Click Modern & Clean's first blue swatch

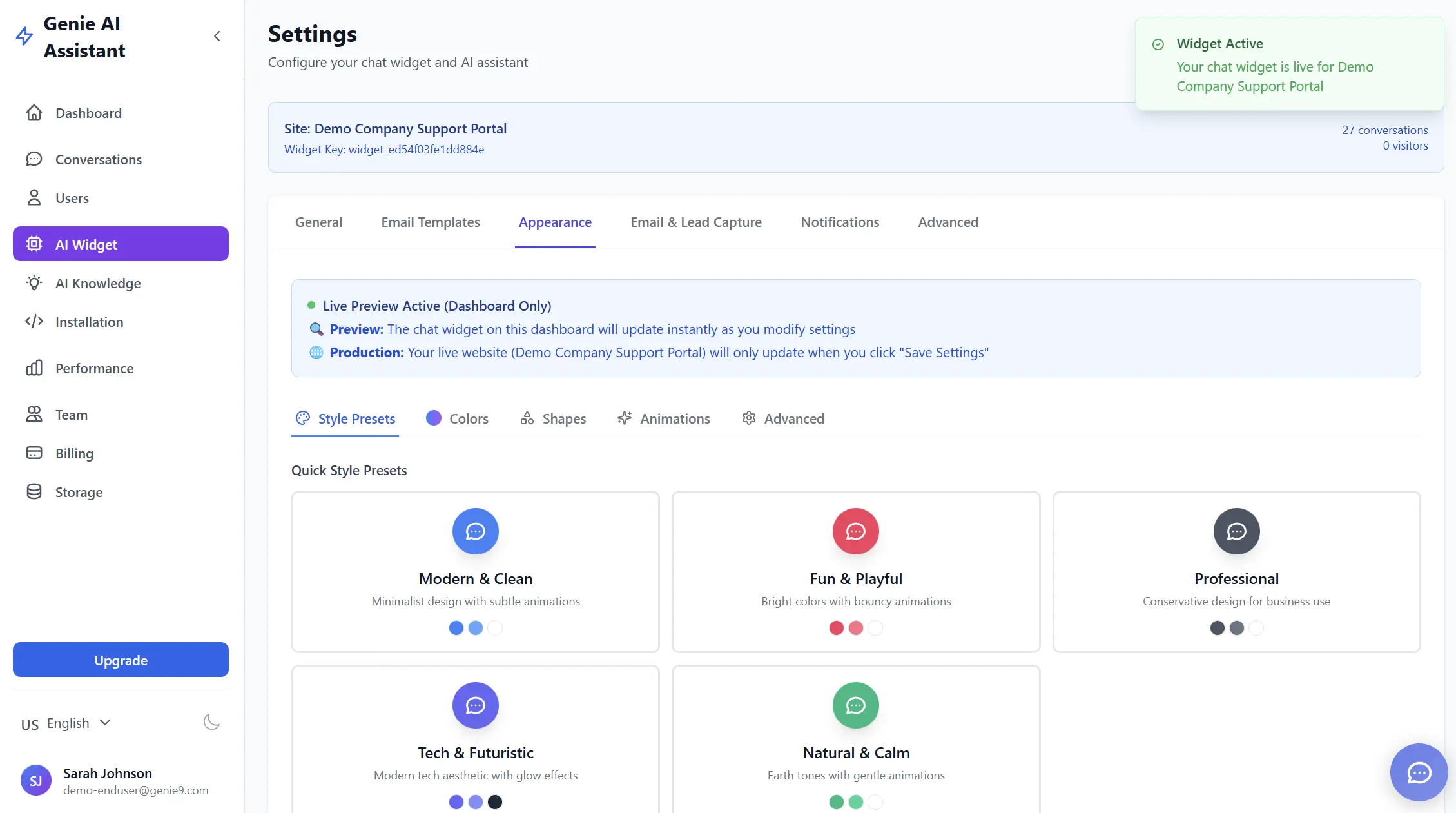click(456, 628)
